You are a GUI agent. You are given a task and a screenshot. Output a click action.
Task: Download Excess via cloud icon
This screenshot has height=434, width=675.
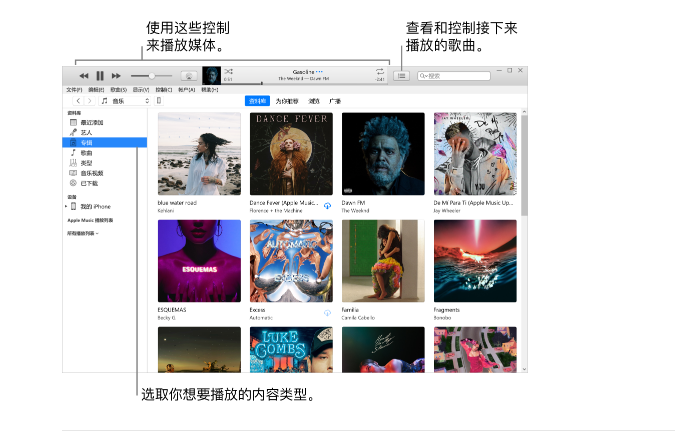[x=328, y=313]
